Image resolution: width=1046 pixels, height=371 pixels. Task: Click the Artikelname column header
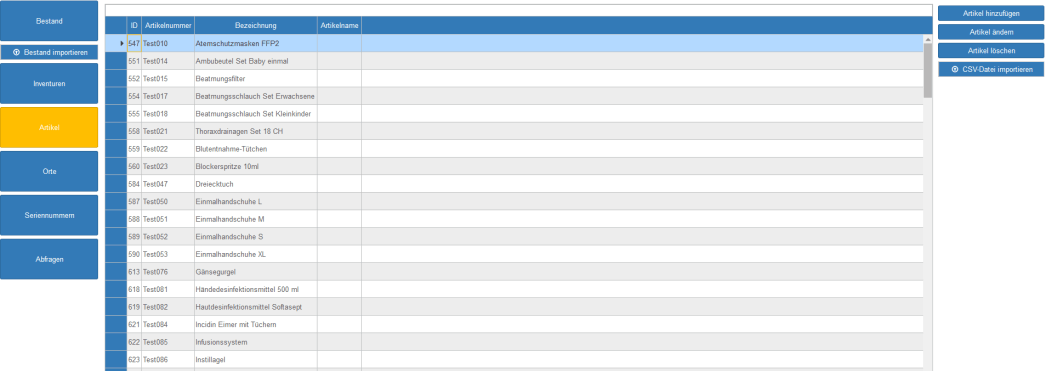tap(340, 25)
